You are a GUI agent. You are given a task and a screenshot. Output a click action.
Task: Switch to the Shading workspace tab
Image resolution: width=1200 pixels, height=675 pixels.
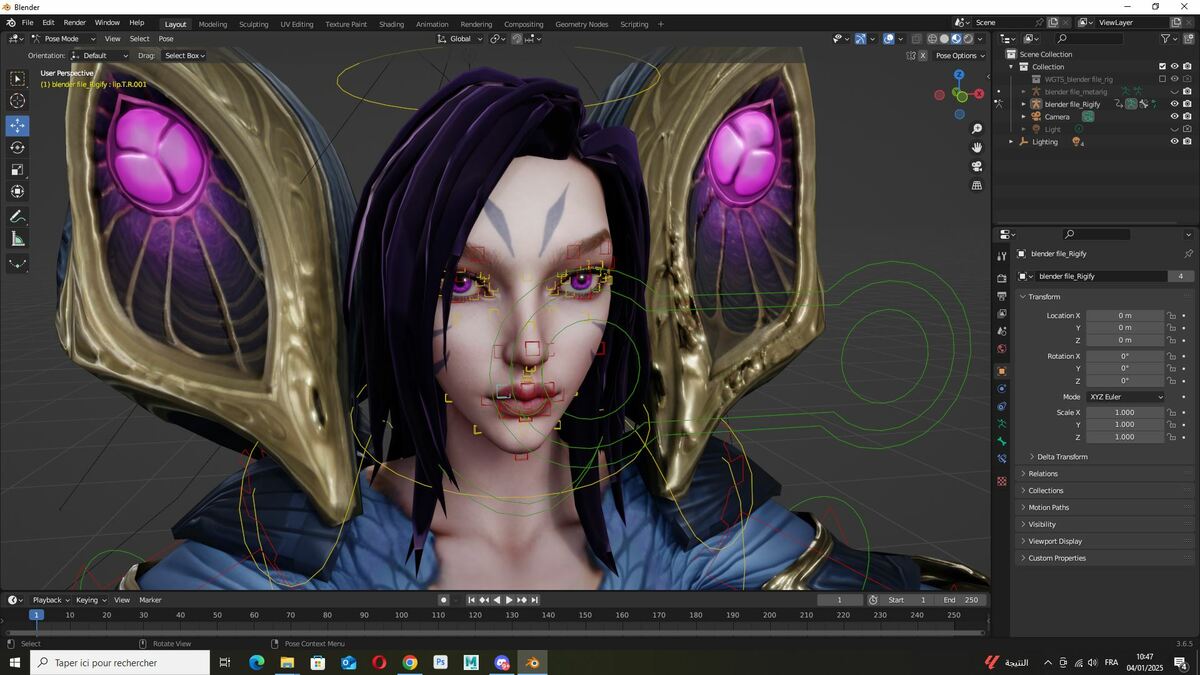pyautogui.click(x=391, y=24)
